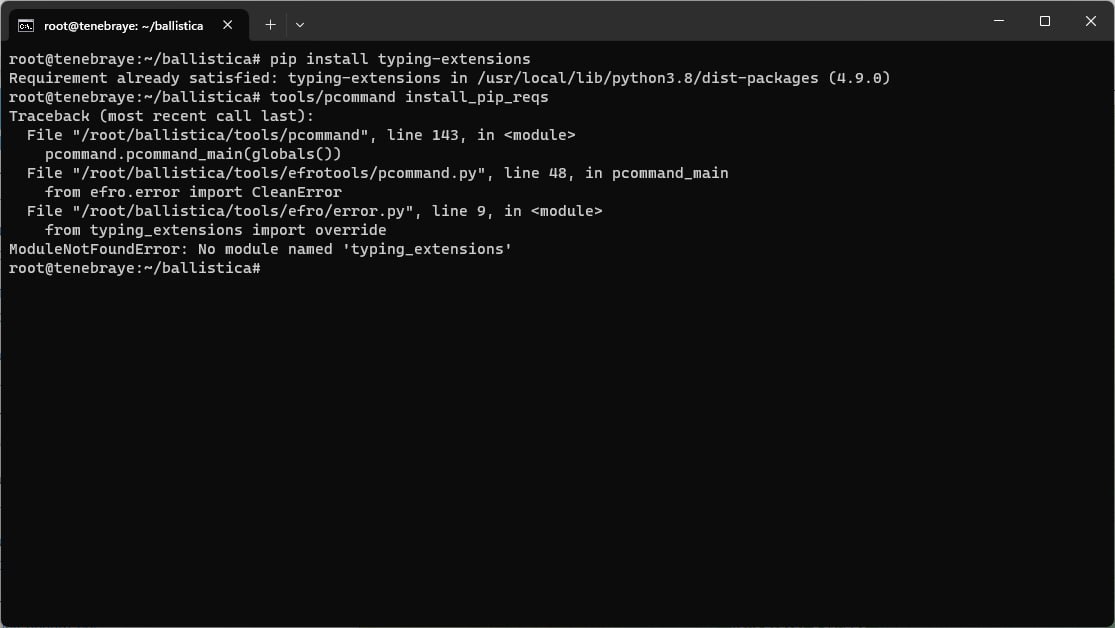
Task: Minimize the terminal window
Action: (x=1000, y=21)
